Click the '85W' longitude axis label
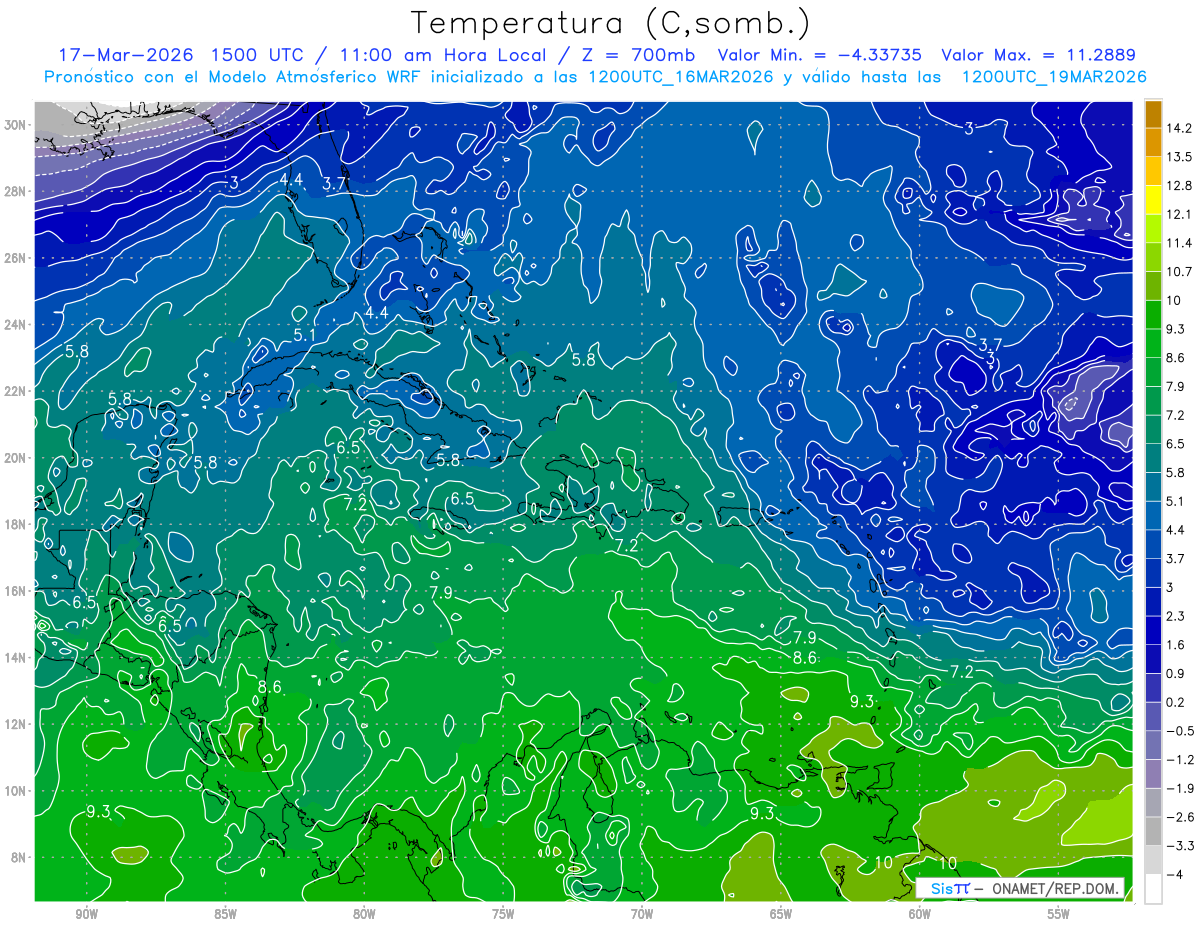1200x927 pixels. (225, 914)
